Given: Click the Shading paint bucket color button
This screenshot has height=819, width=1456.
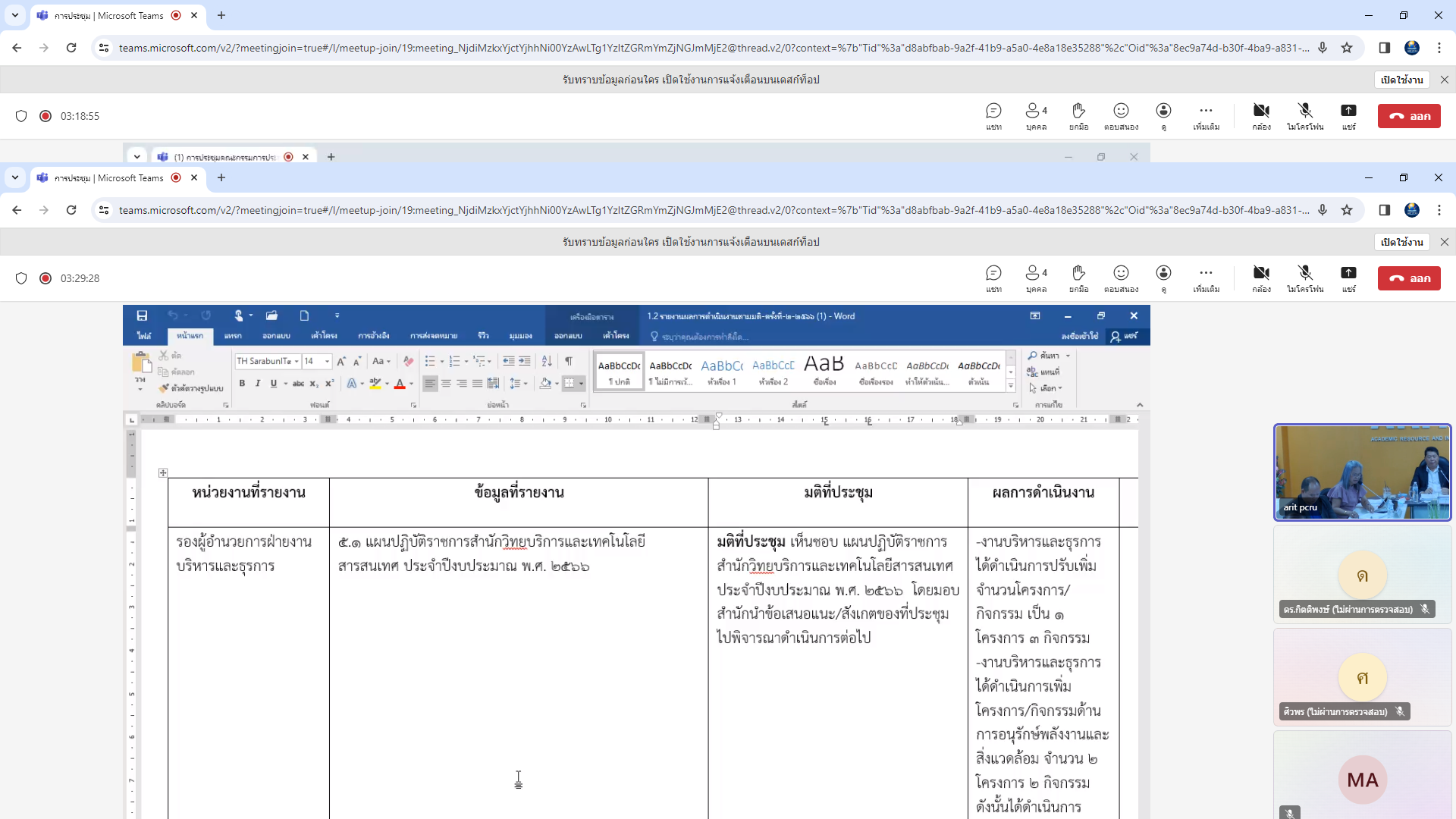Looking at the screenshot, I should click(x=545, y=384).
